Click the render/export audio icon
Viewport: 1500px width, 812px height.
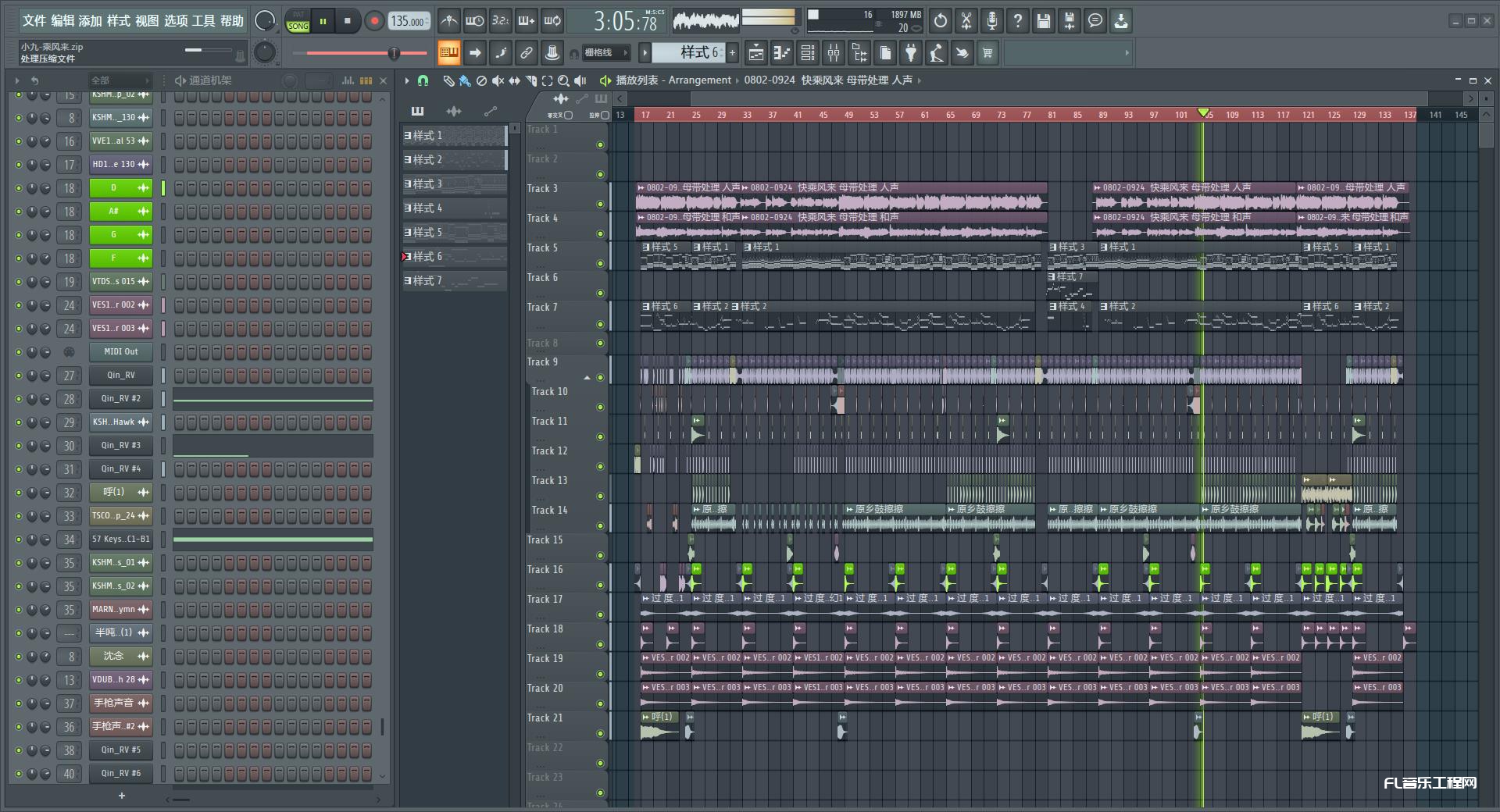click(x=1070, y=21)
